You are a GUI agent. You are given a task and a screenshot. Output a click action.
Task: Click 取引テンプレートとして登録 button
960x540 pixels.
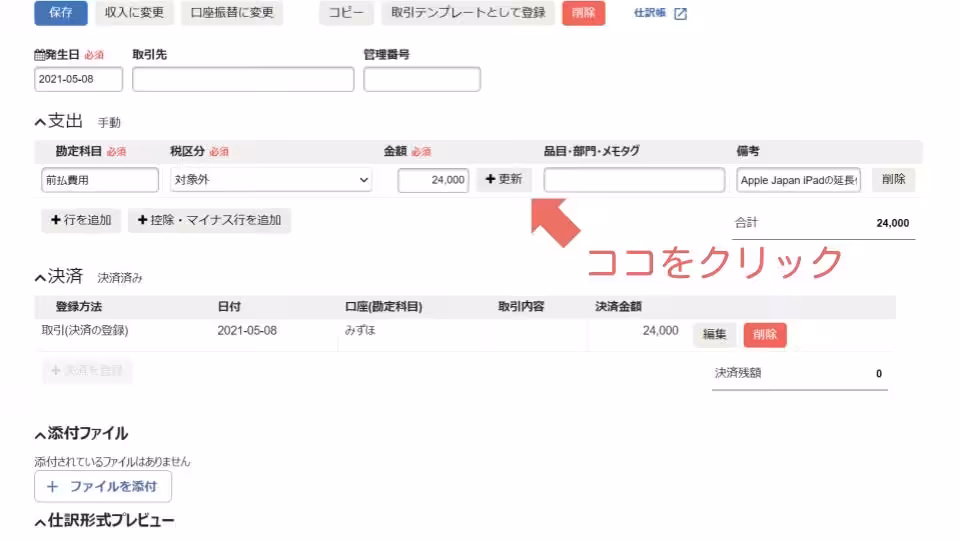coord(467,13)
